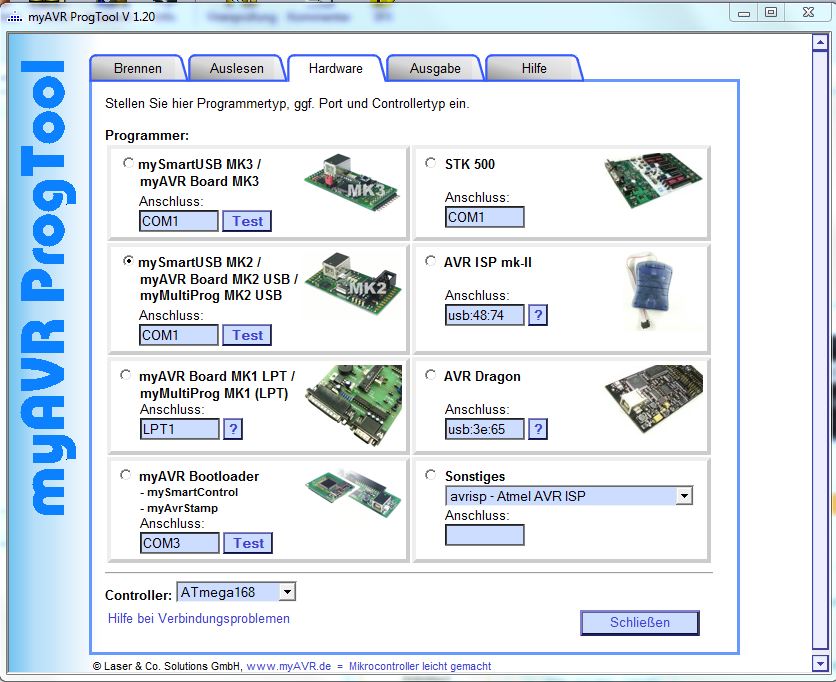Click the usb:3e:65 port field
Screen dimensions: 836x682
click(x=485, y=429)
